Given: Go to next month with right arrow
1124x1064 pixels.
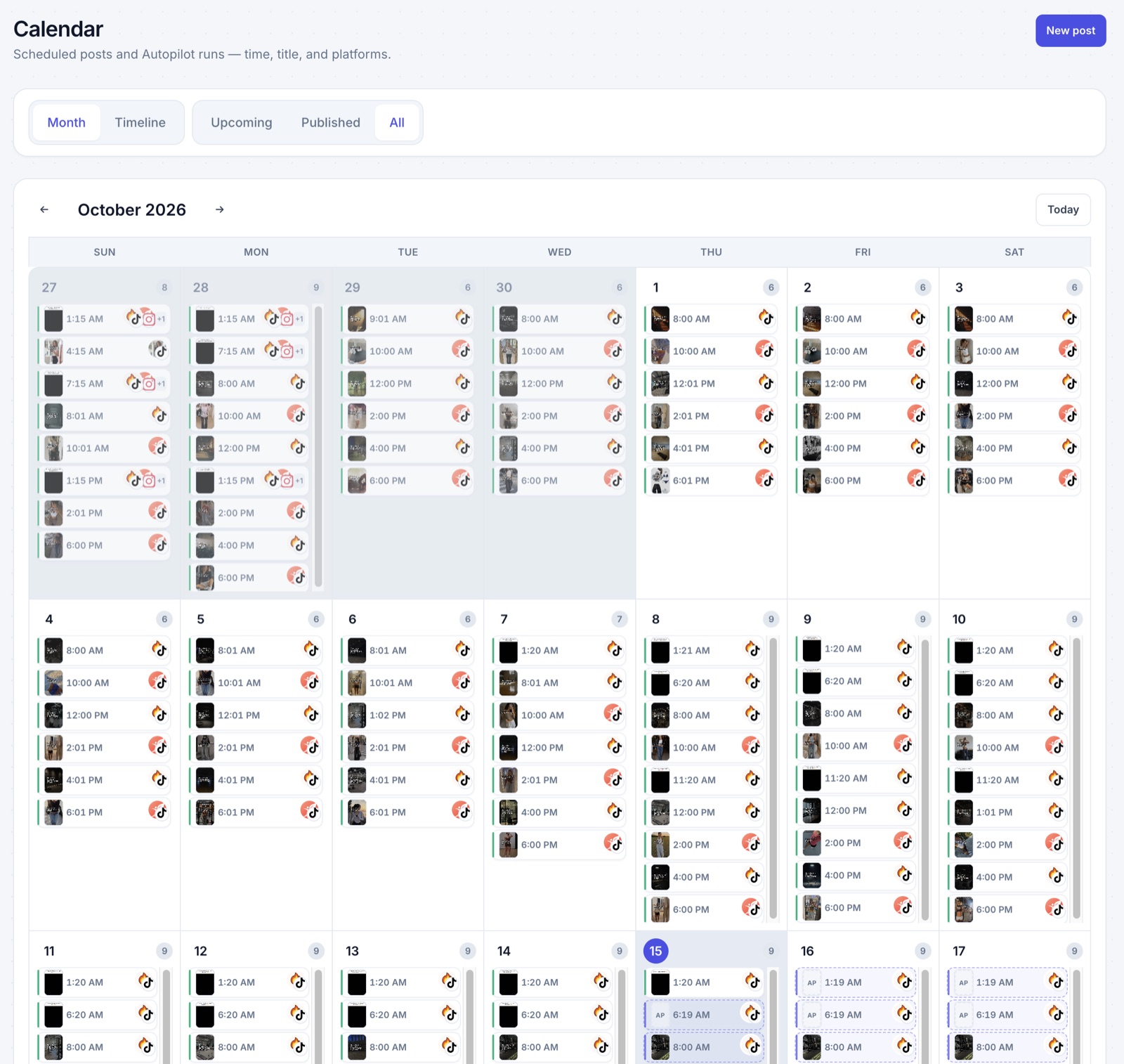Looking at the screenshot, I should (220, 209).
